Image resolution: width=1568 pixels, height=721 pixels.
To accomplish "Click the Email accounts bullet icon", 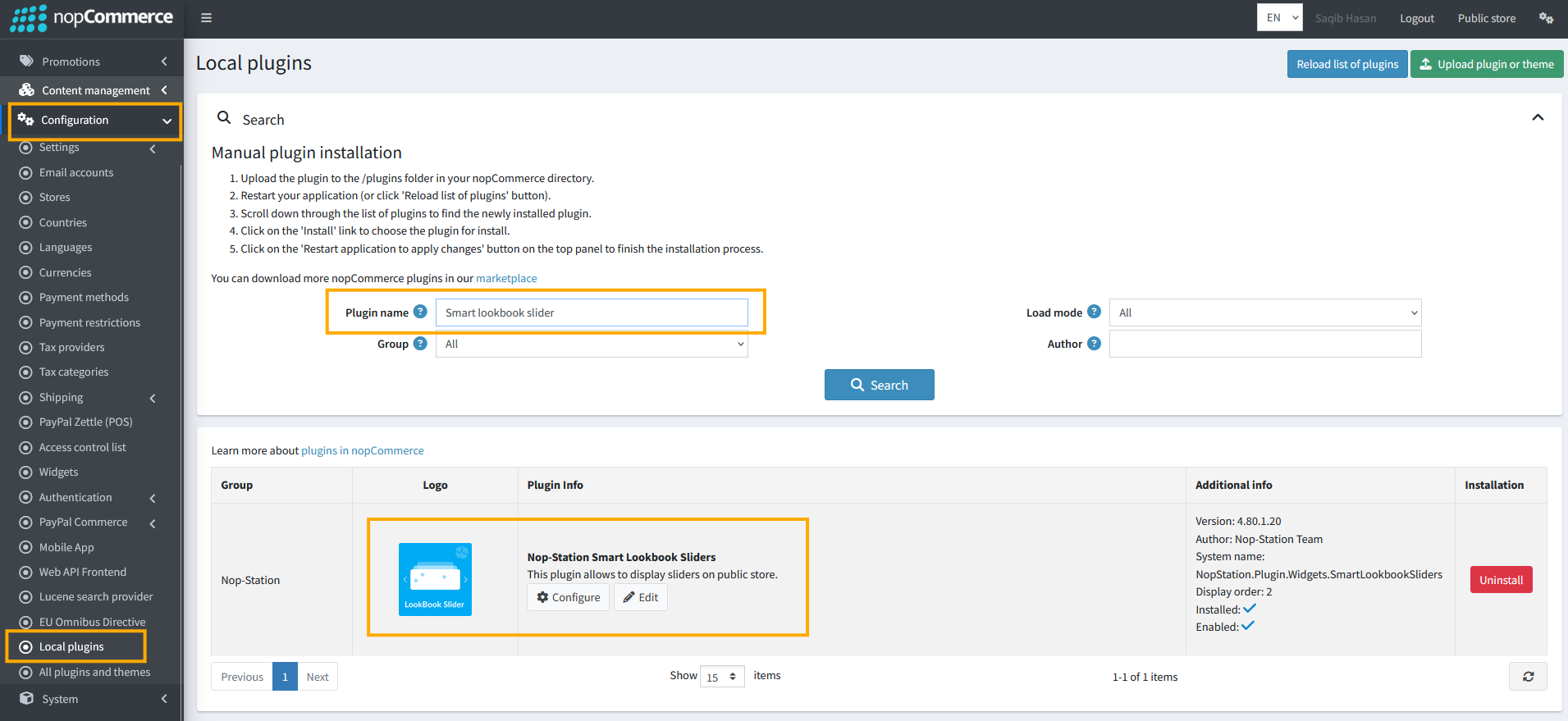I will point(25,172).
